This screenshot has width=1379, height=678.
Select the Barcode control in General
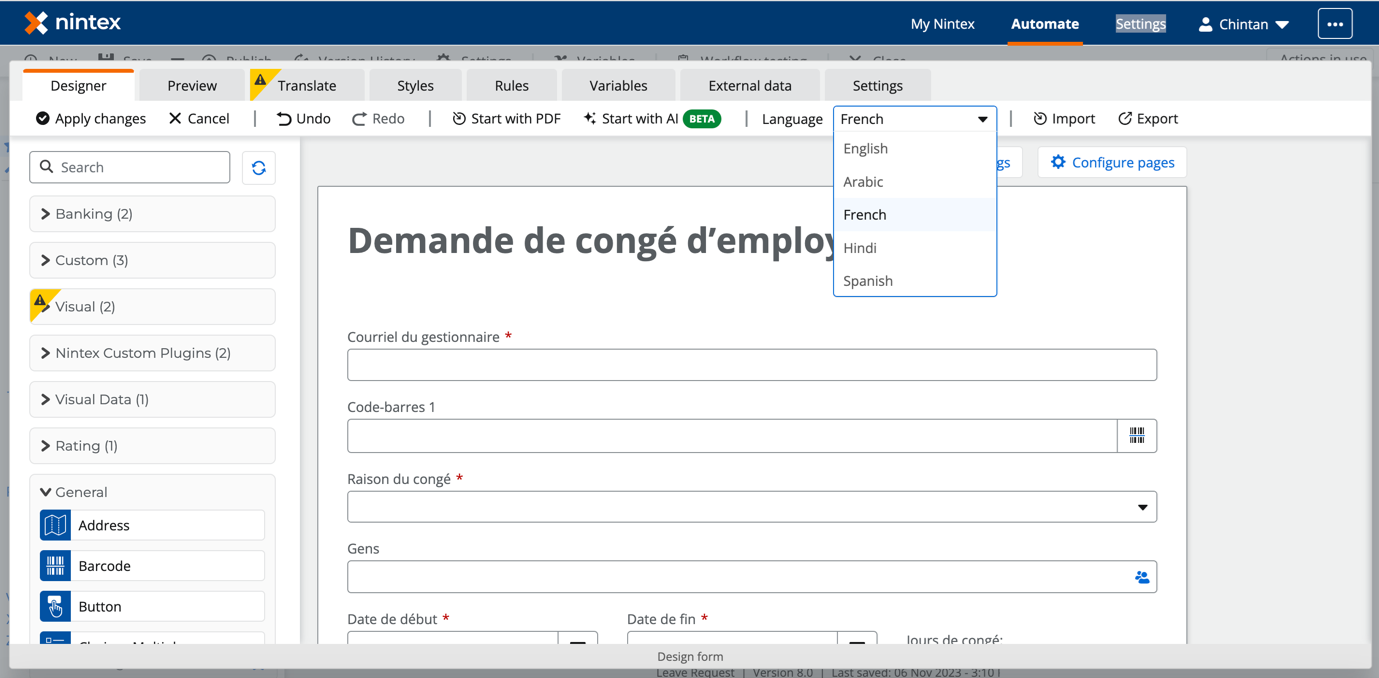152,566
